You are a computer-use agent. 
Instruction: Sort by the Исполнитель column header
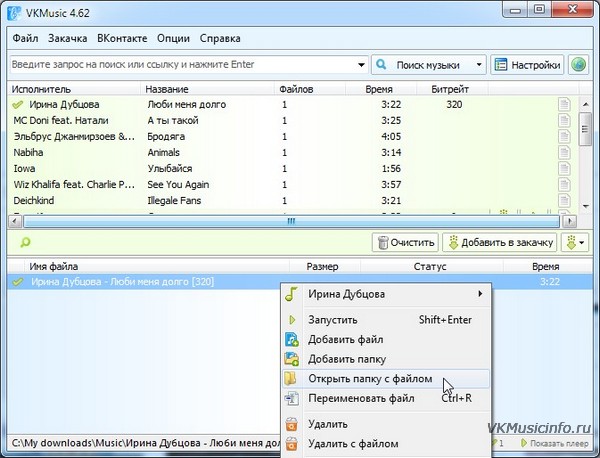coord(74,89)
